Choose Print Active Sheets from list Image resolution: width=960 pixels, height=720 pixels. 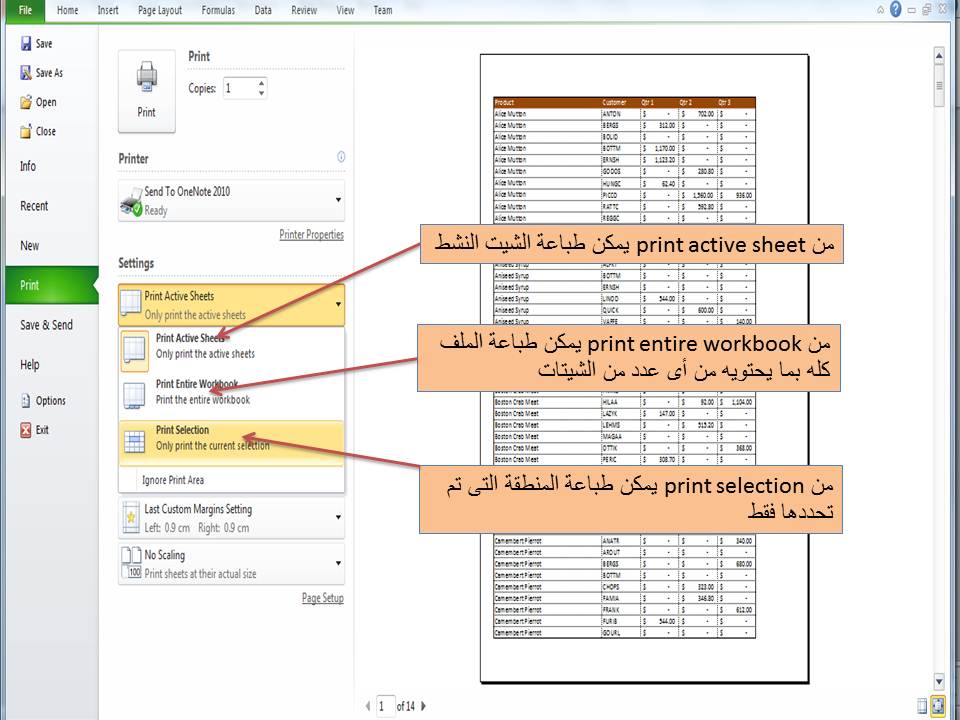coord(231,350)
